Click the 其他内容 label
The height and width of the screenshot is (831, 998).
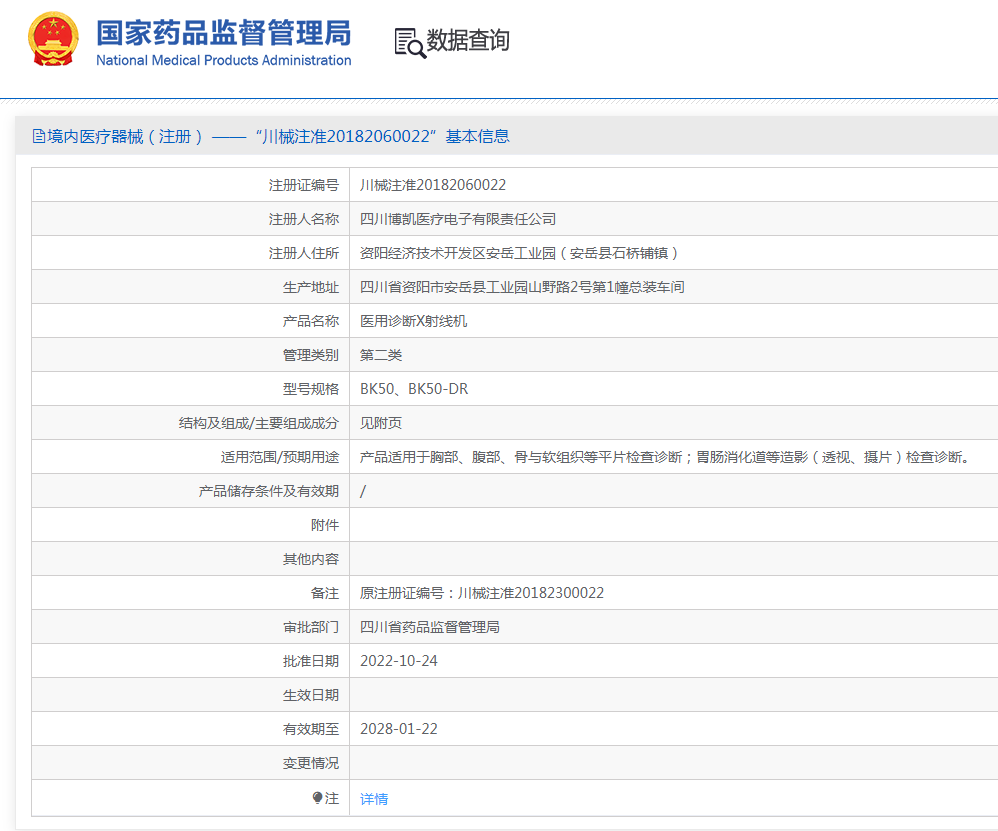pyautogui.click(x=311, y=559)
